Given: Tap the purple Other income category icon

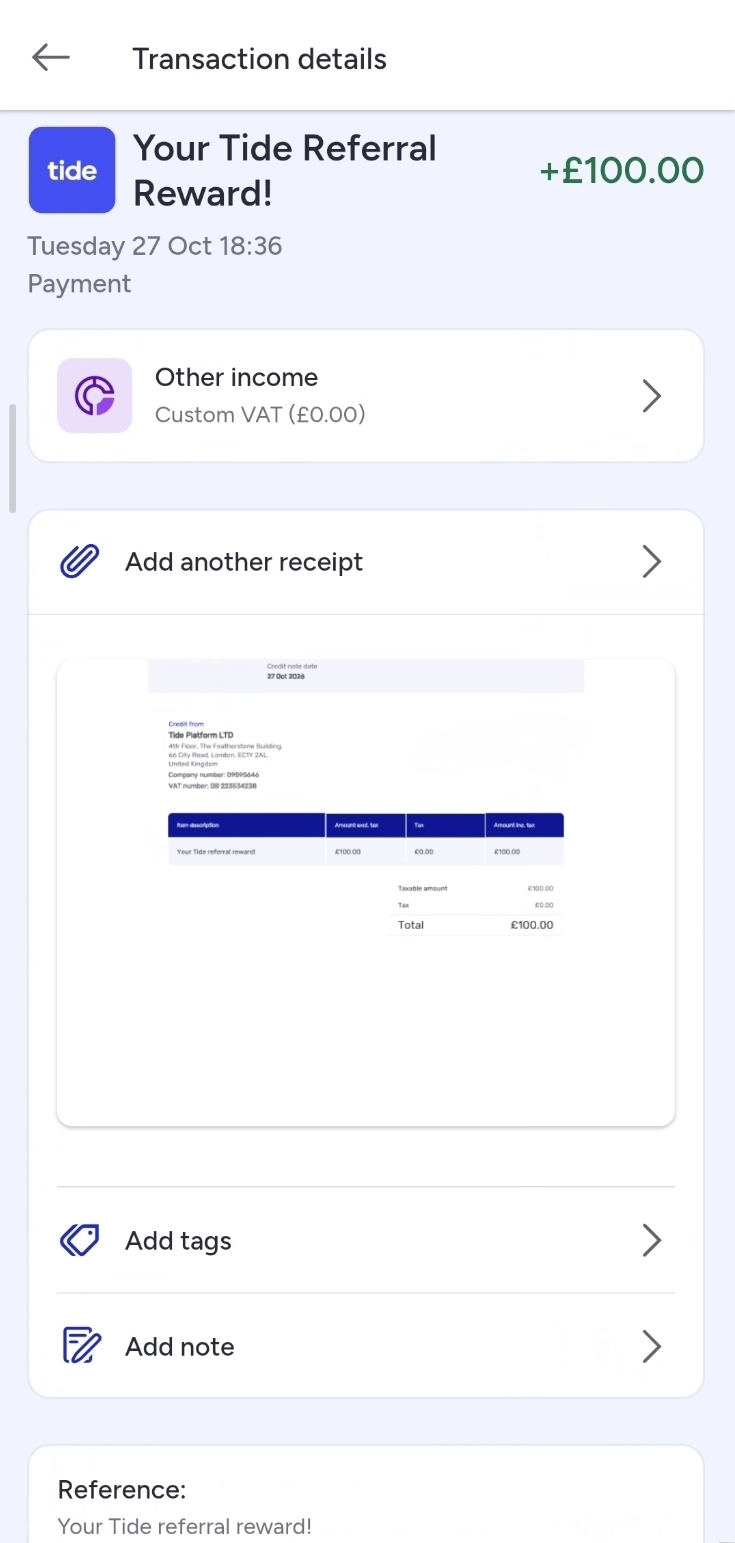Looking at the screenshot, I should pyautogui.click(x=95, y=396).
